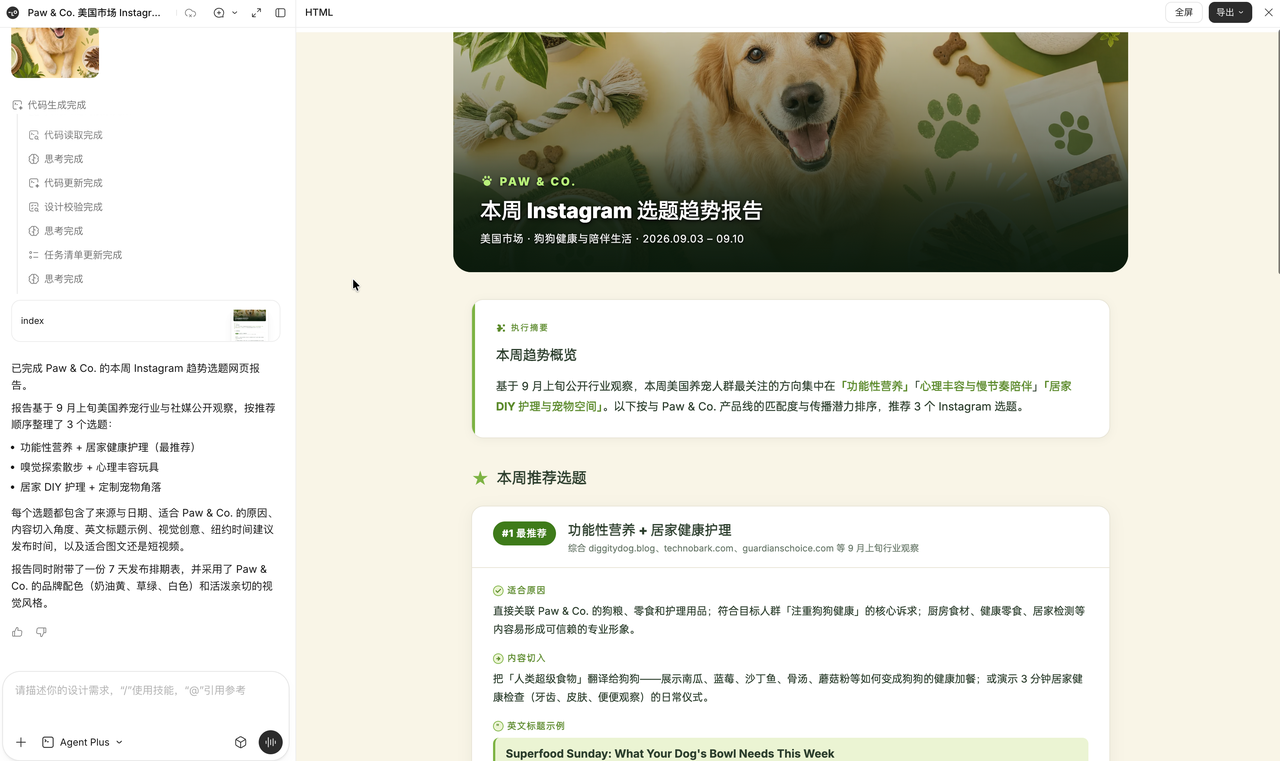This screenshot has height=761, width=1280.
Task: Click the cube icon in the input box
Action: (x=241, y=742)
